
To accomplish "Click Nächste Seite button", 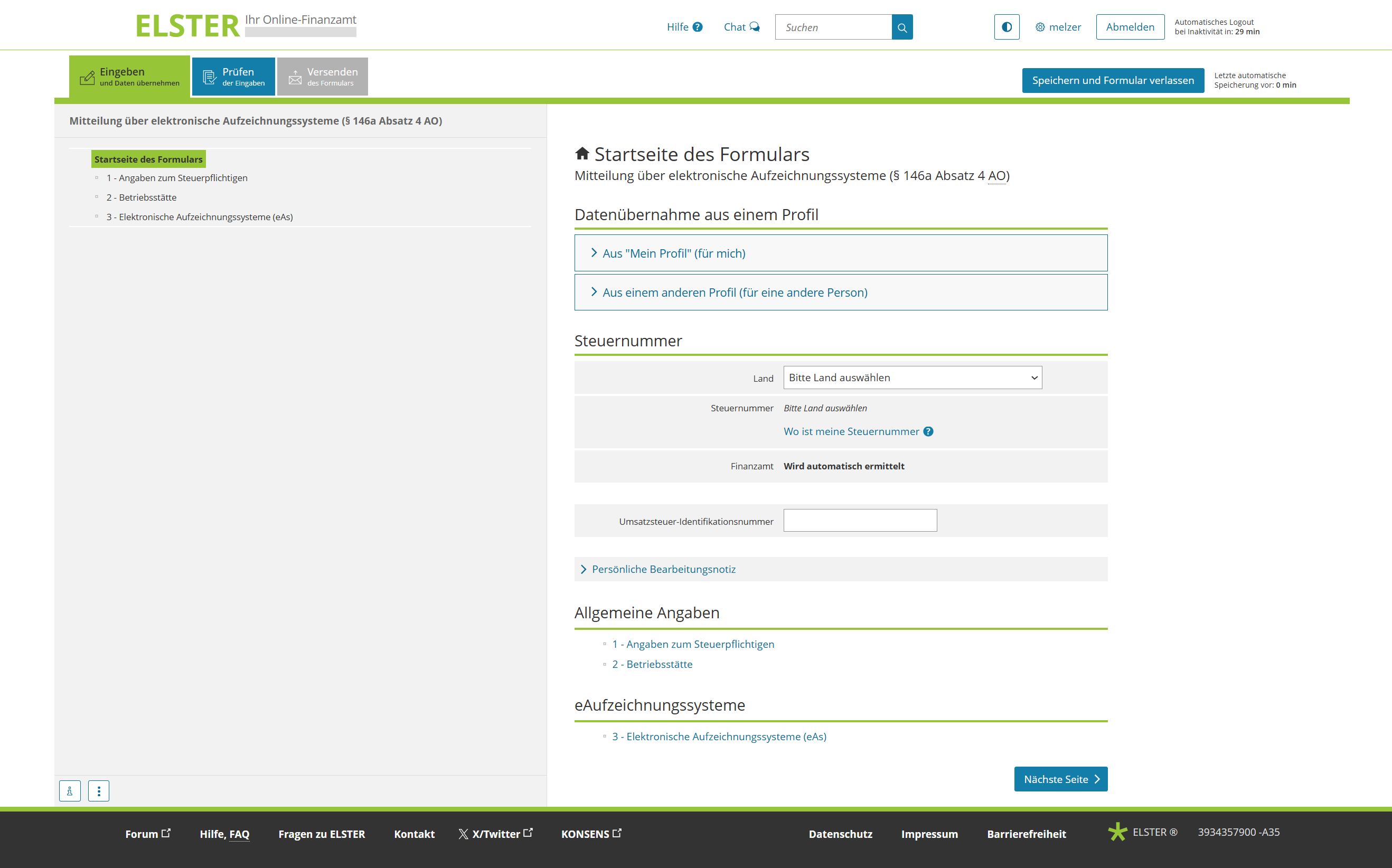I will pos(1060,779).
